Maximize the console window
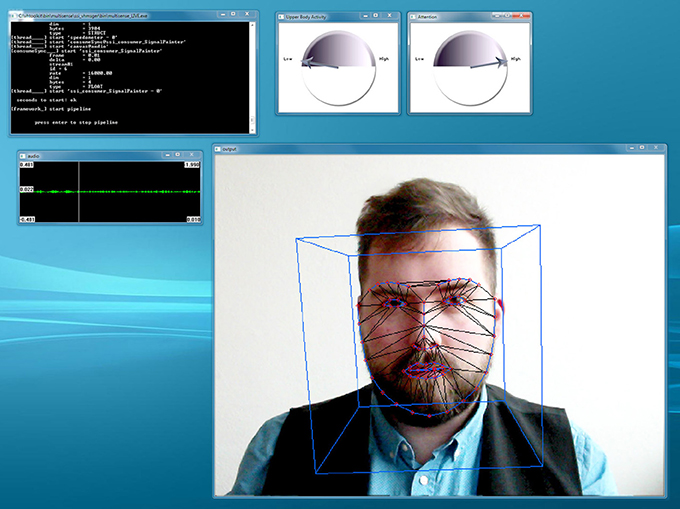Screen dimensions: 680x509 coord(233,14)
